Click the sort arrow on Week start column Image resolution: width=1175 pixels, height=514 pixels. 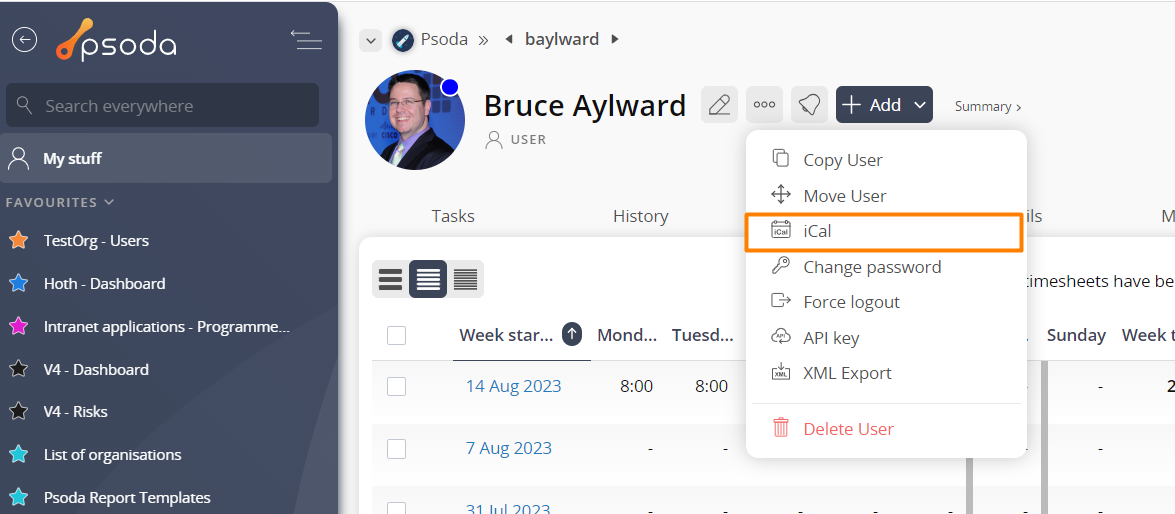572,335
